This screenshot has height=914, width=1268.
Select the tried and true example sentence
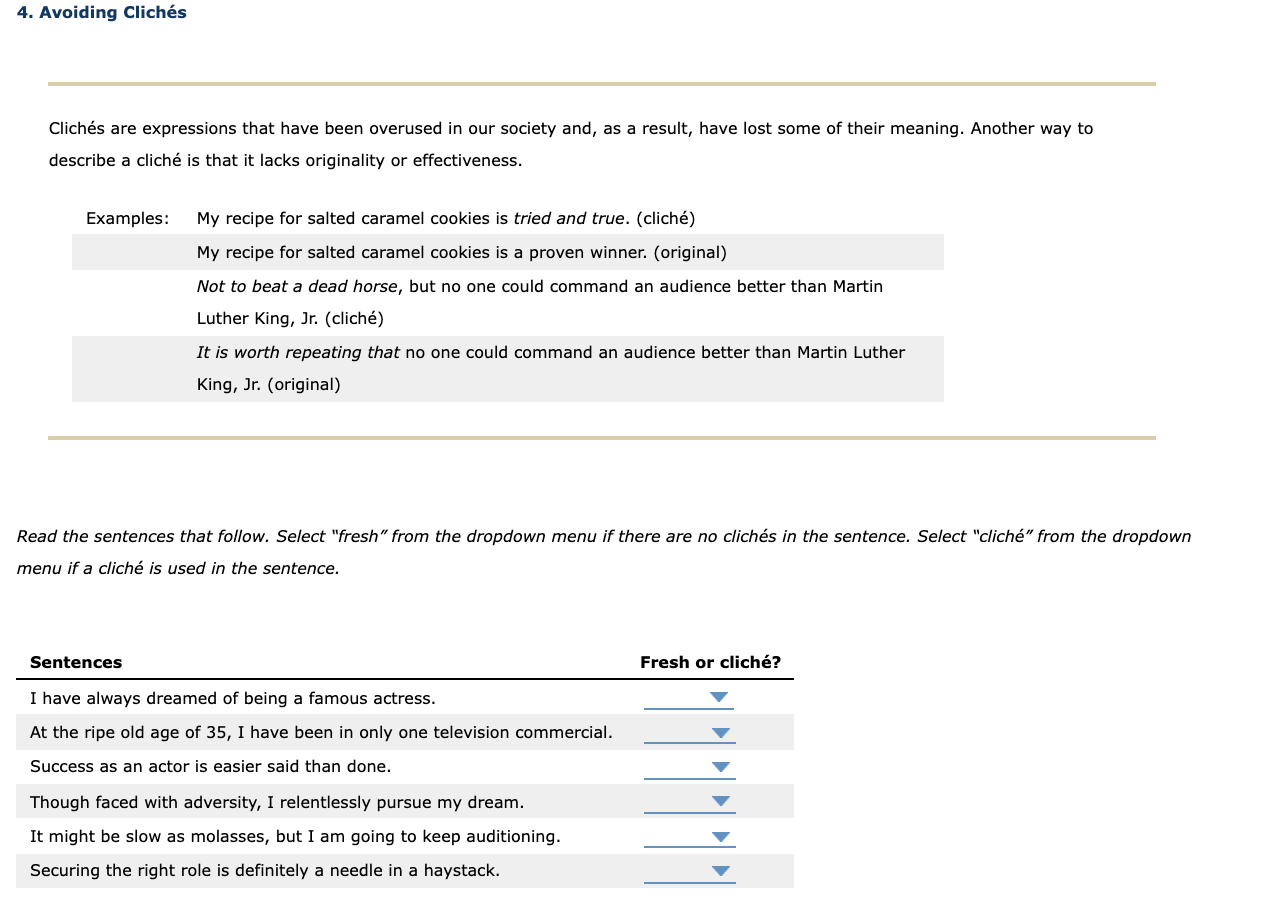point(445,218)
